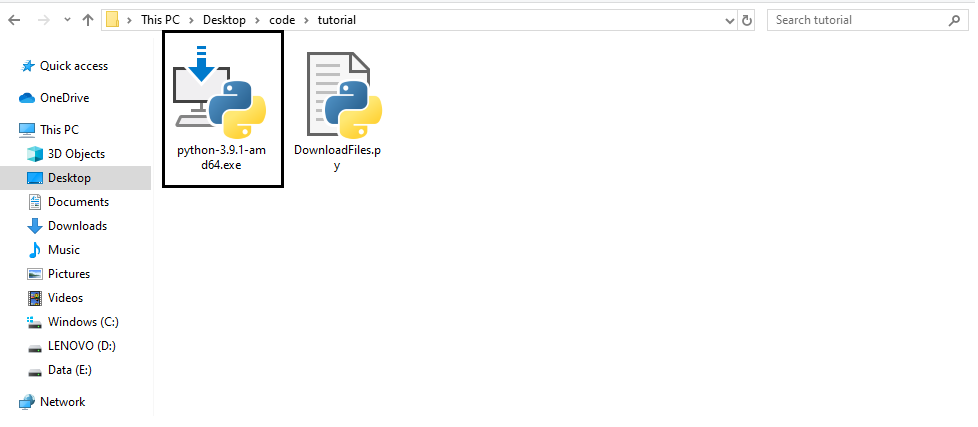Open the recent locations dropdown arrow
The image size is (978, 427).
pos(68,20)
